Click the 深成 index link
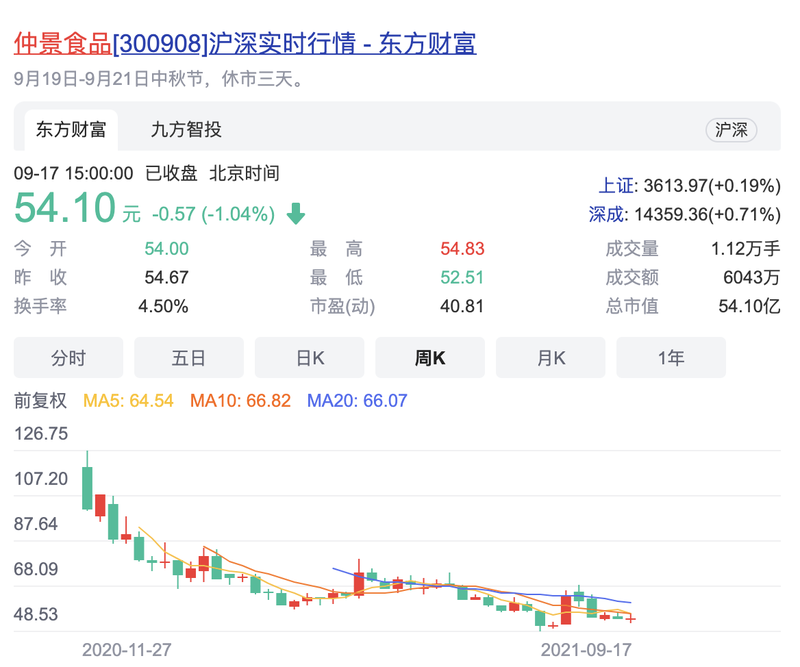 (607, 214)
